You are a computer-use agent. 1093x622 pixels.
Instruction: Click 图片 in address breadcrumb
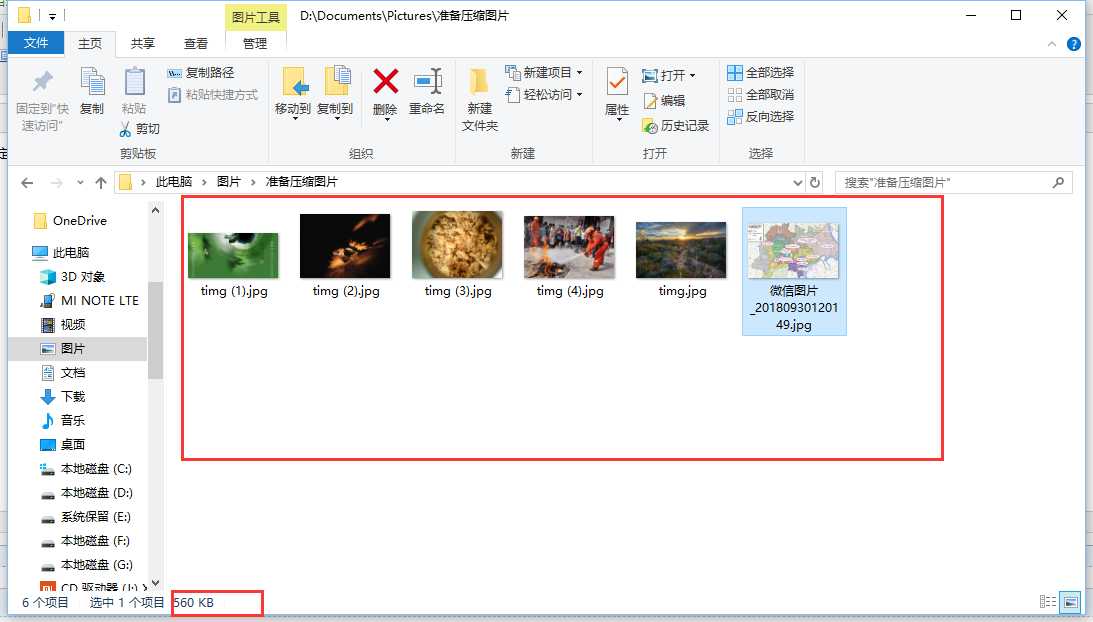[x=229, y=182]
